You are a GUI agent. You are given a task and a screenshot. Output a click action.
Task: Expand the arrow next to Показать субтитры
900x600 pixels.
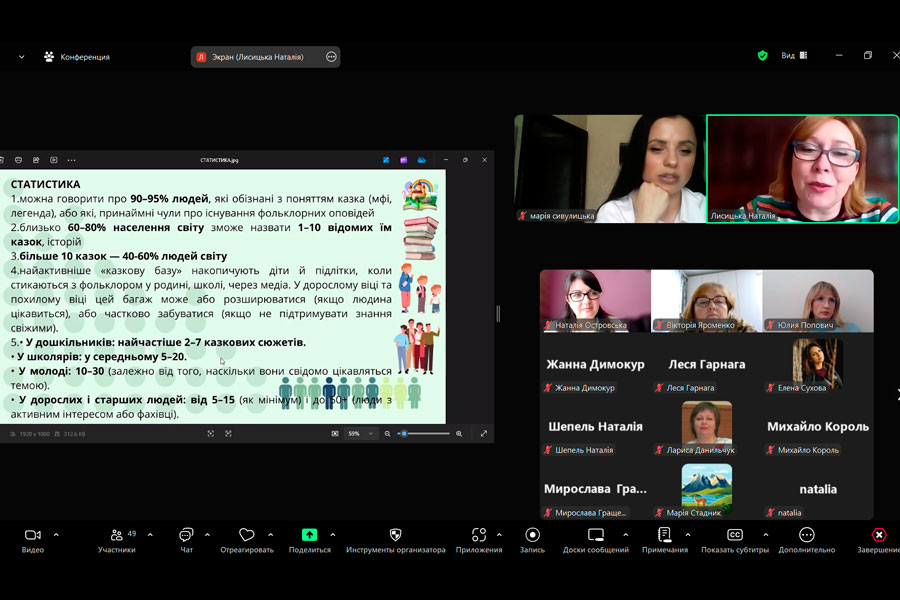point(766,535)
